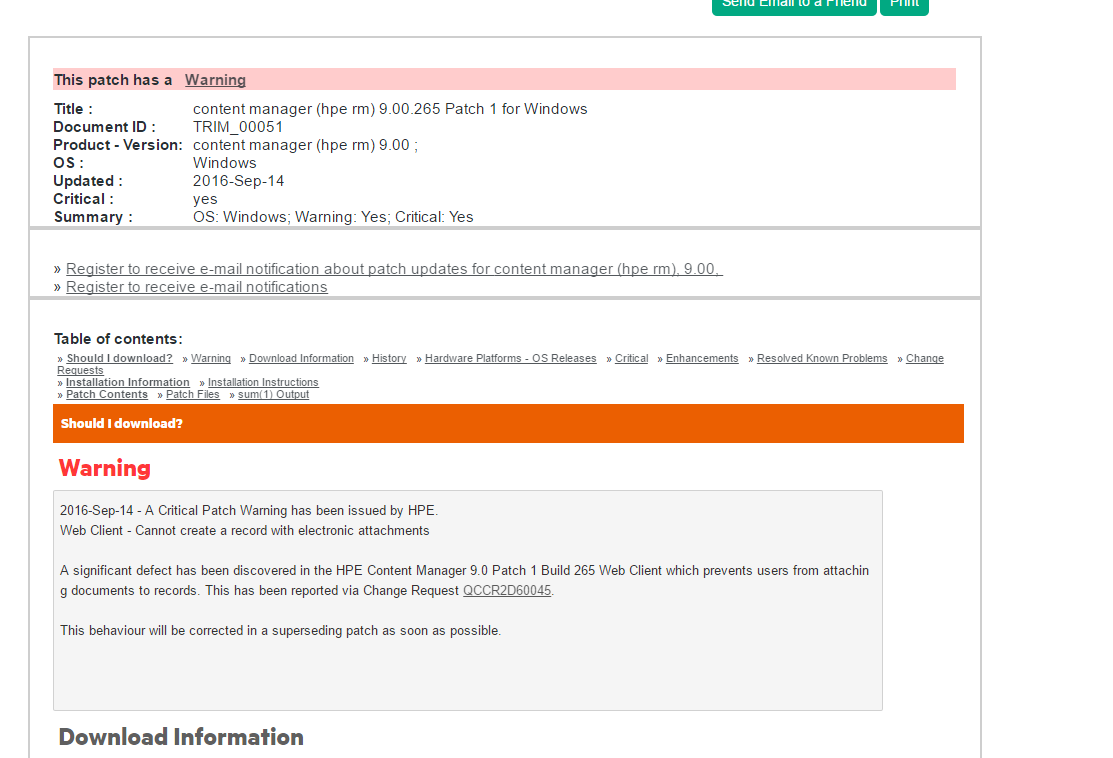Click the Download Information heading
The width and height of the screenshot is (1113, 758).
181,737
